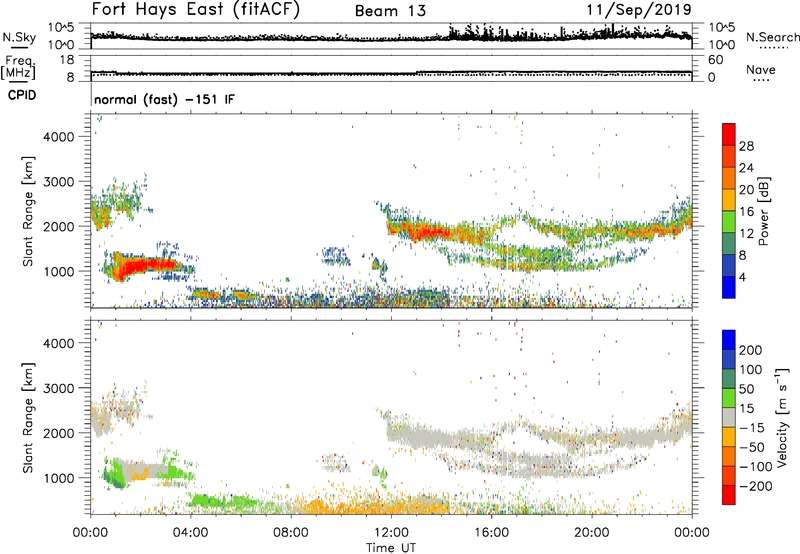800x554 pixels.
Task: Click '1000' on the velocity panel range axis
Action: 59,478
